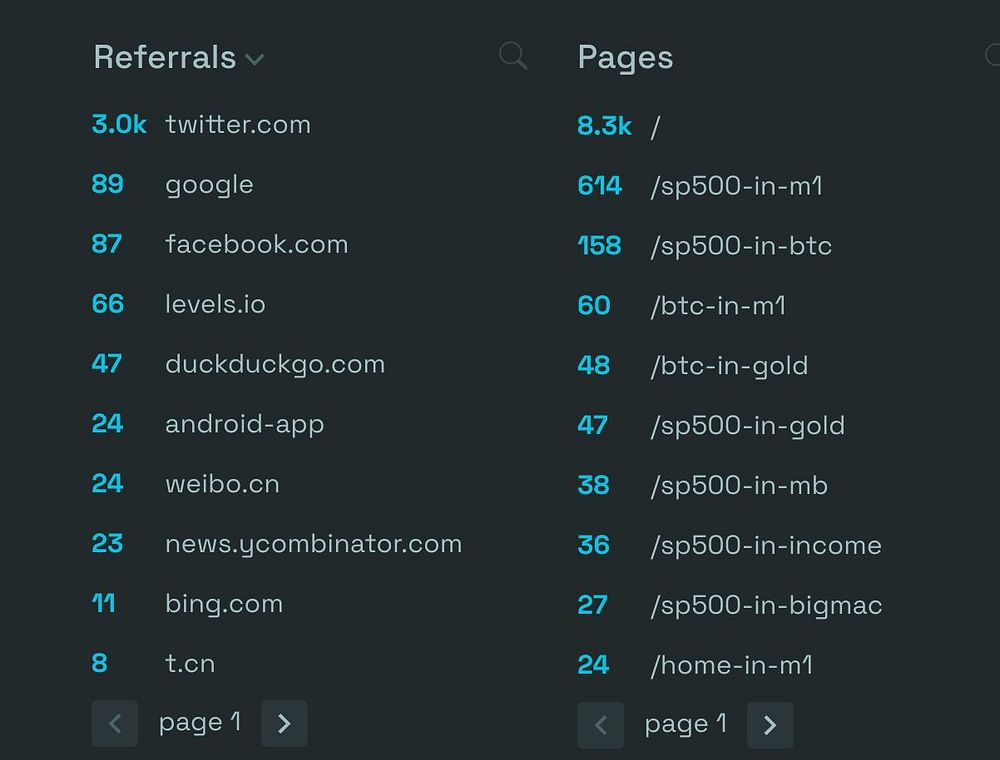The image size is (1000, 760).
Task: Go to next page of Referrals
Action: pyautogui.click(x=284, y=723)
